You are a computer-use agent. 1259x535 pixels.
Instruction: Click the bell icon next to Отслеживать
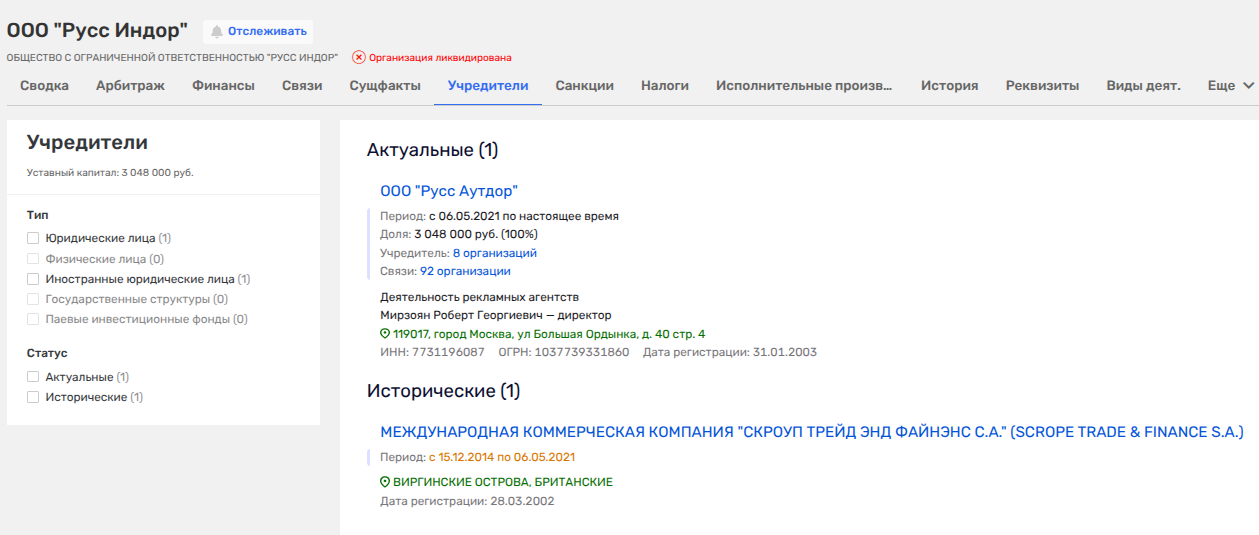[216, 31]
